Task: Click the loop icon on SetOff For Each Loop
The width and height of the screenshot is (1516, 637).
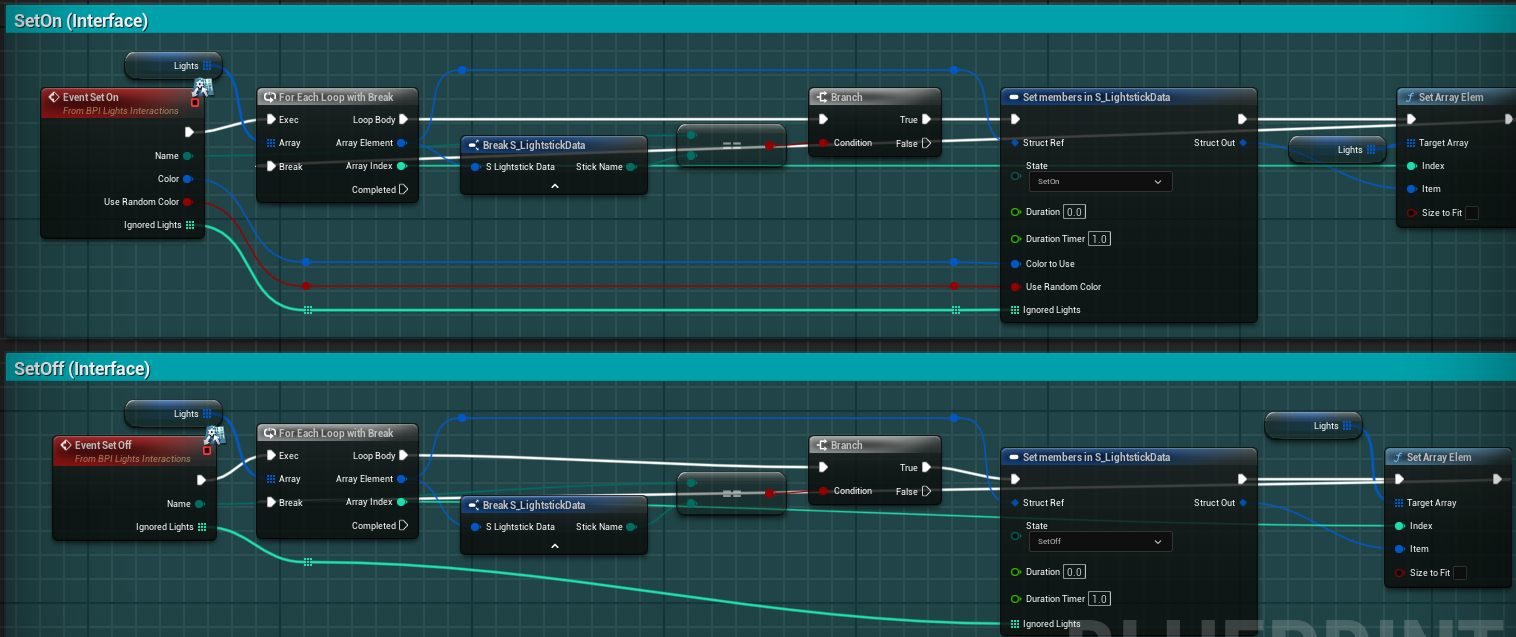Action: click(x=269, y=433)
